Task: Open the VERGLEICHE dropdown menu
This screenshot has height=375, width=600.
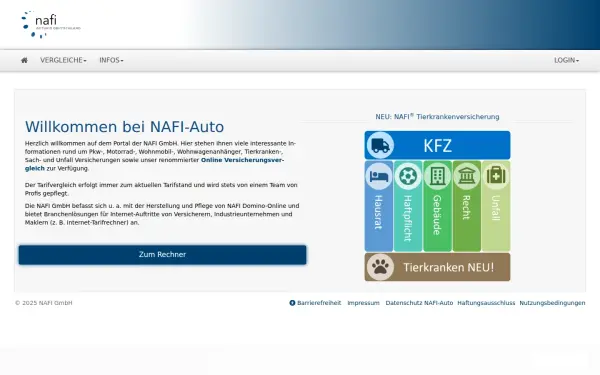Action: [63, 60]
